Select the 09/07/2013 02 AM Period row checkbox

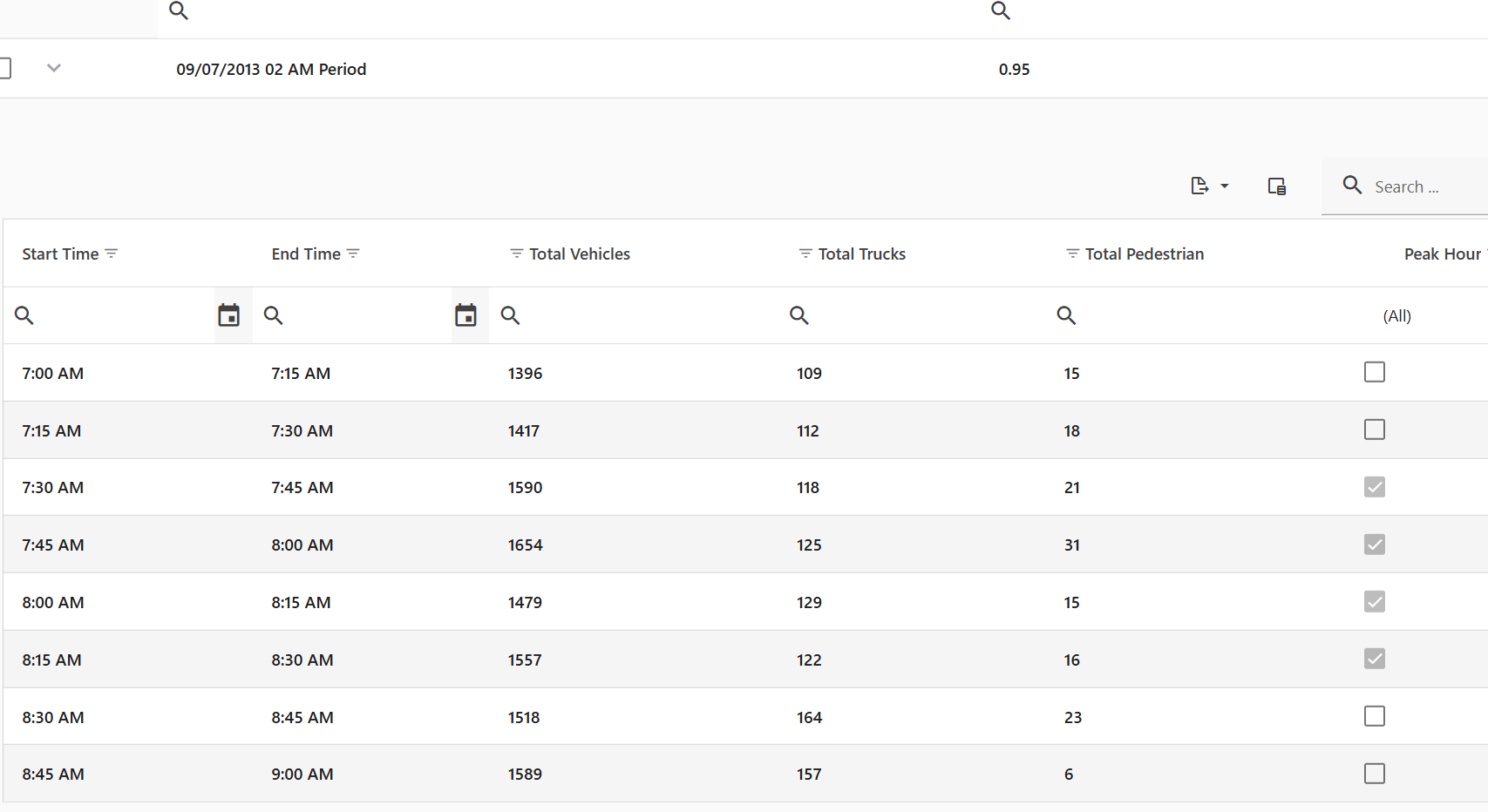(3, 68)
